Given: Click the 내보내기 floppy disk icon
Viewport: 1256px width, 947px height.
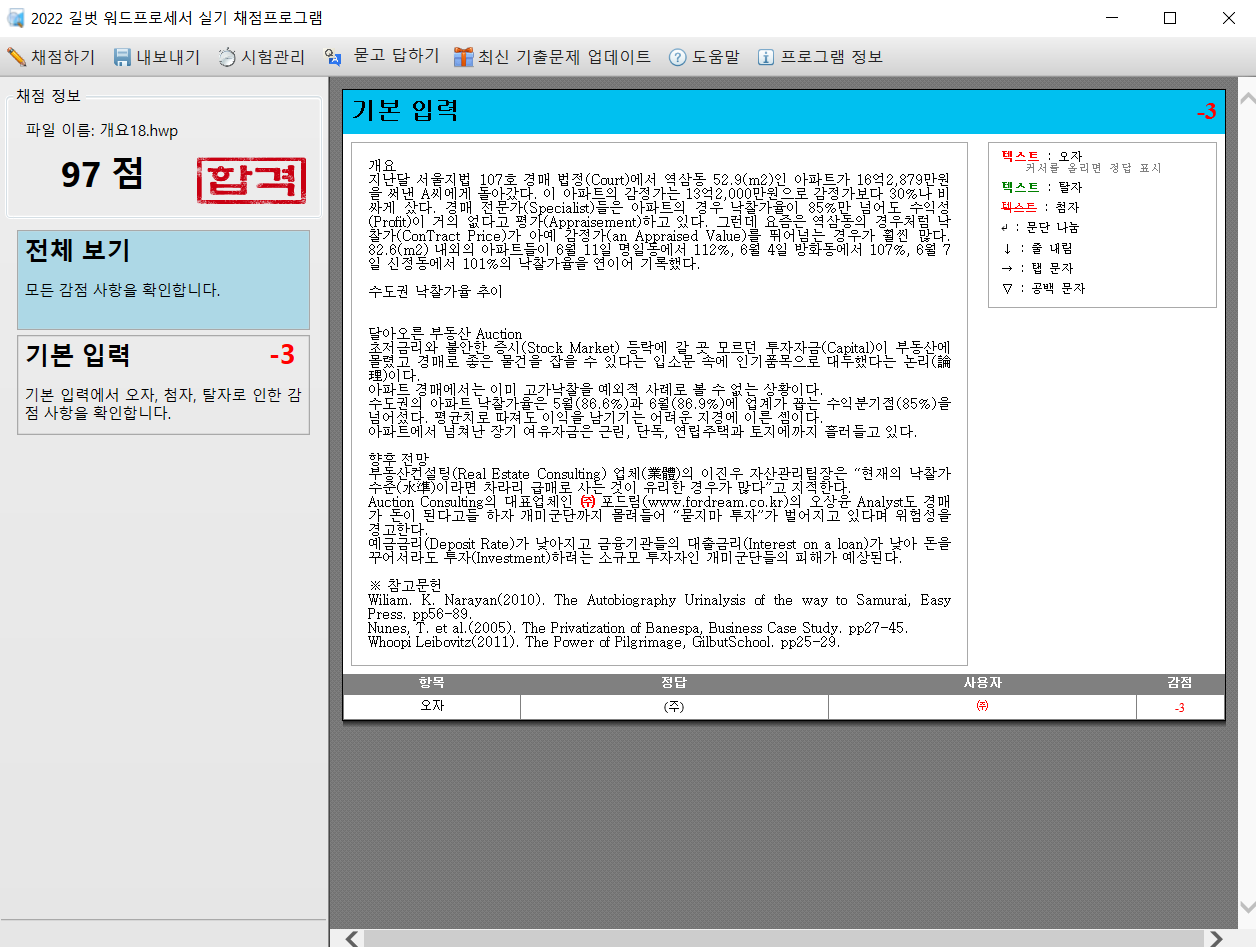Looking at the screenshot, I should (x=122, y=57).
